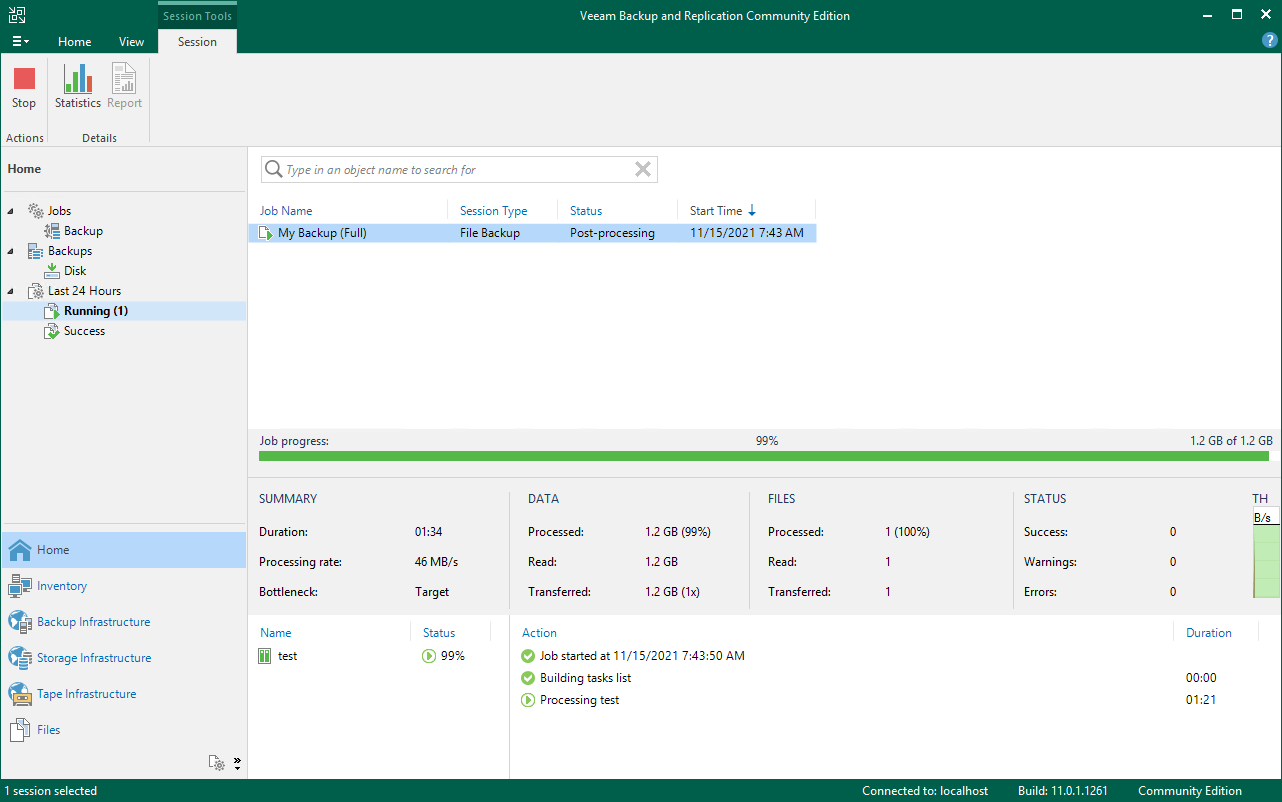Click the Backup job icon in tree

click(x=52, y=231)
